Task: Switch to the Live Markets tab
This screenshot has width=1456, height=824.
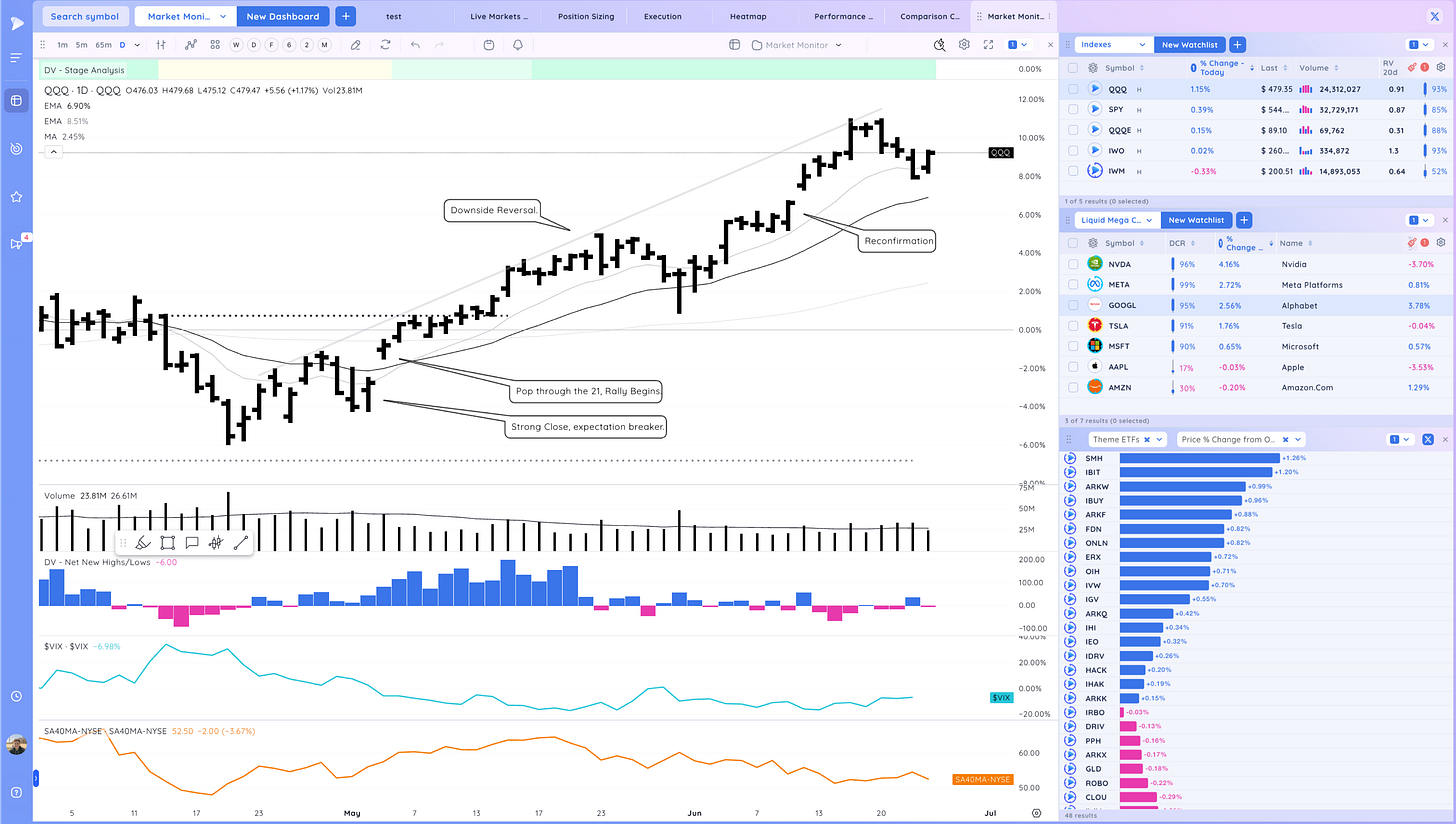Action: 498,16
